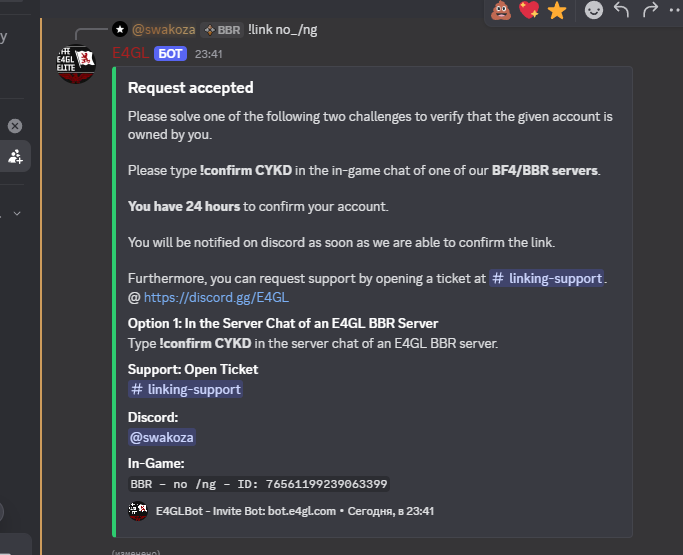Open the discord.gg/E4GL invite link
Screen dimensions: 683x555
pyautogui.click(x=216, y=297)
